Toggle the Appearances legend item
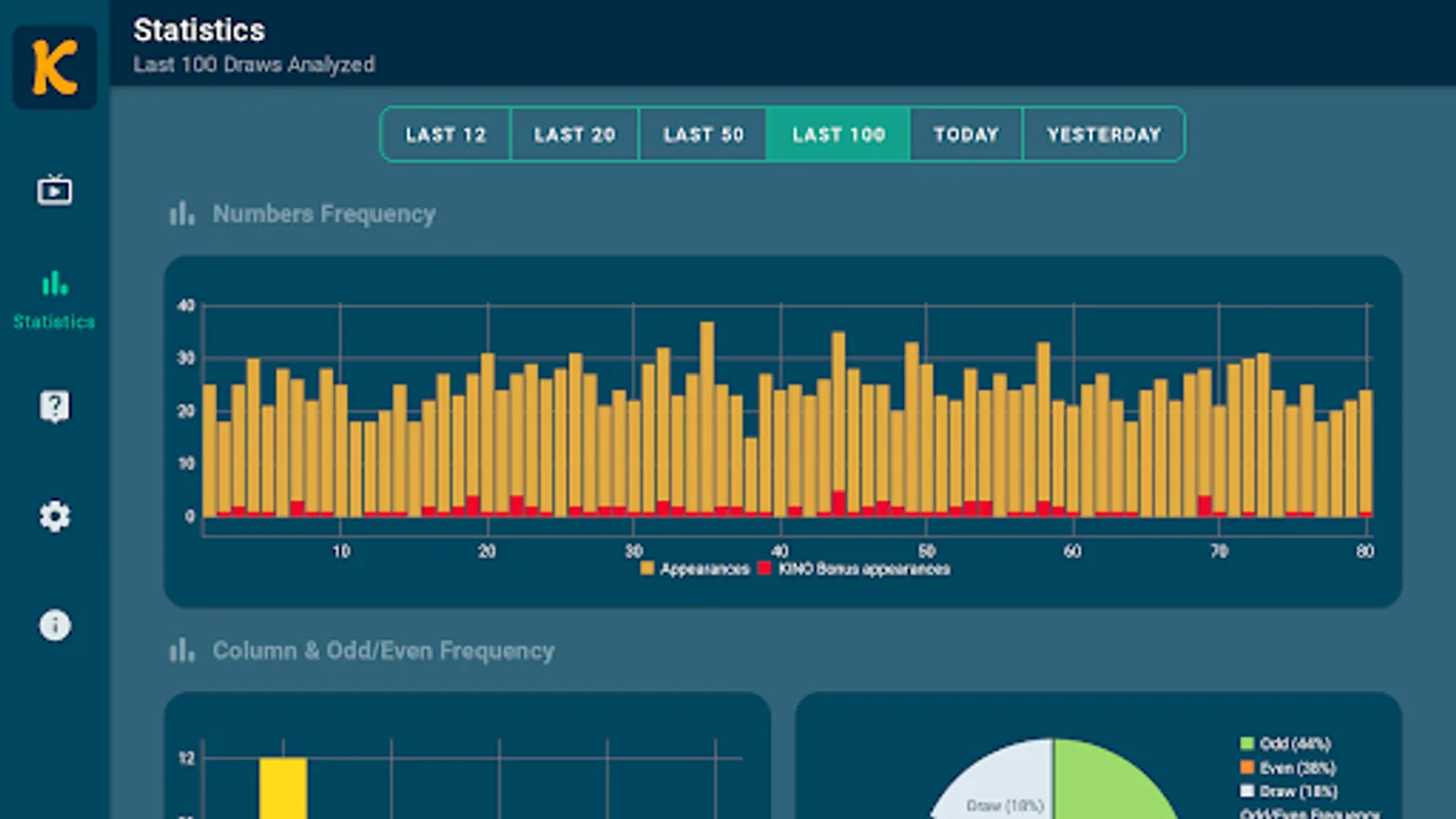1456x819 pixels. point(694,569)
